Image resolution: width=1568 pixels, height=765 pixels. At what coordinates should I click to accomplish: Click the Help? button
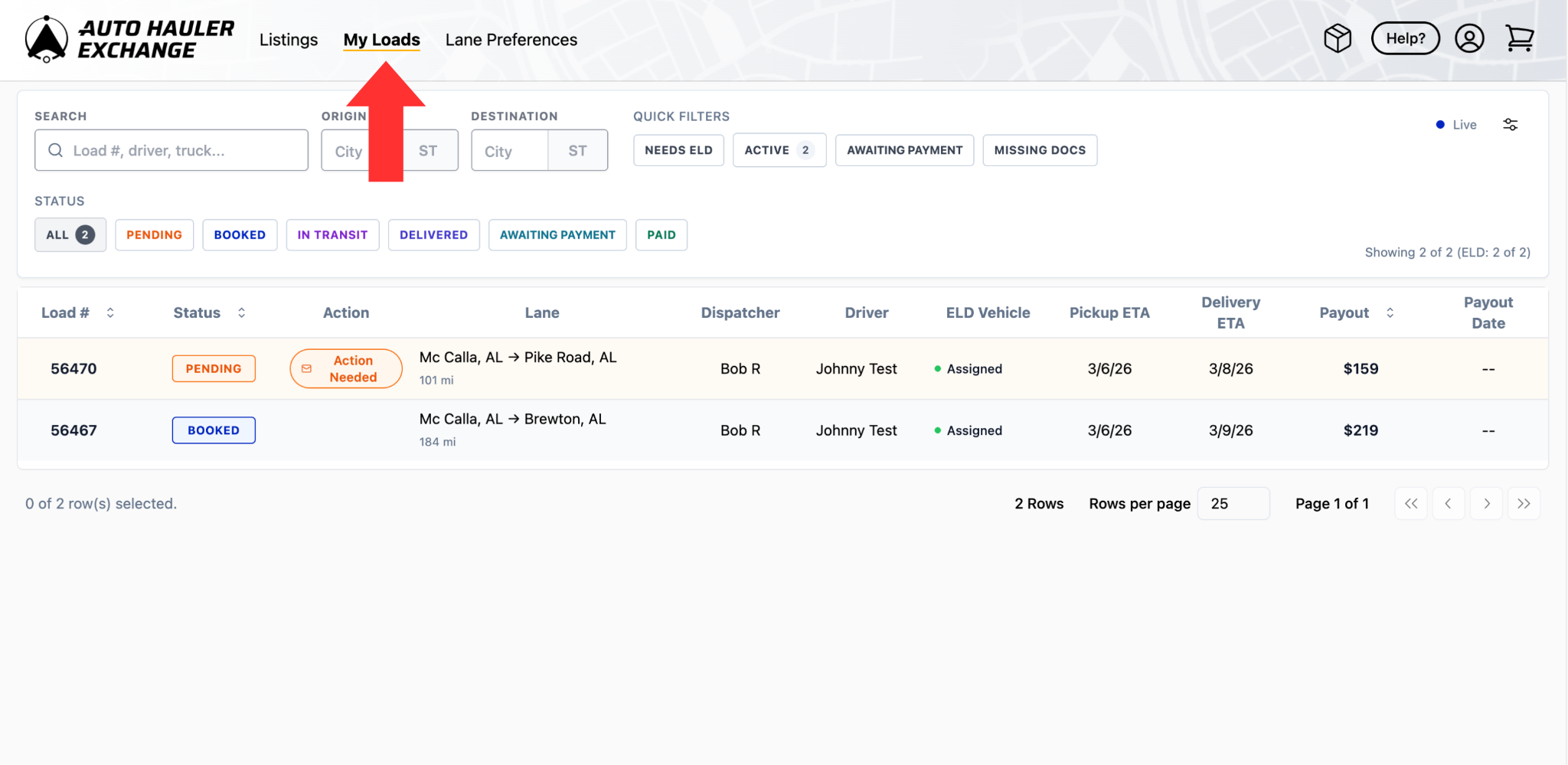[1405, 38]
